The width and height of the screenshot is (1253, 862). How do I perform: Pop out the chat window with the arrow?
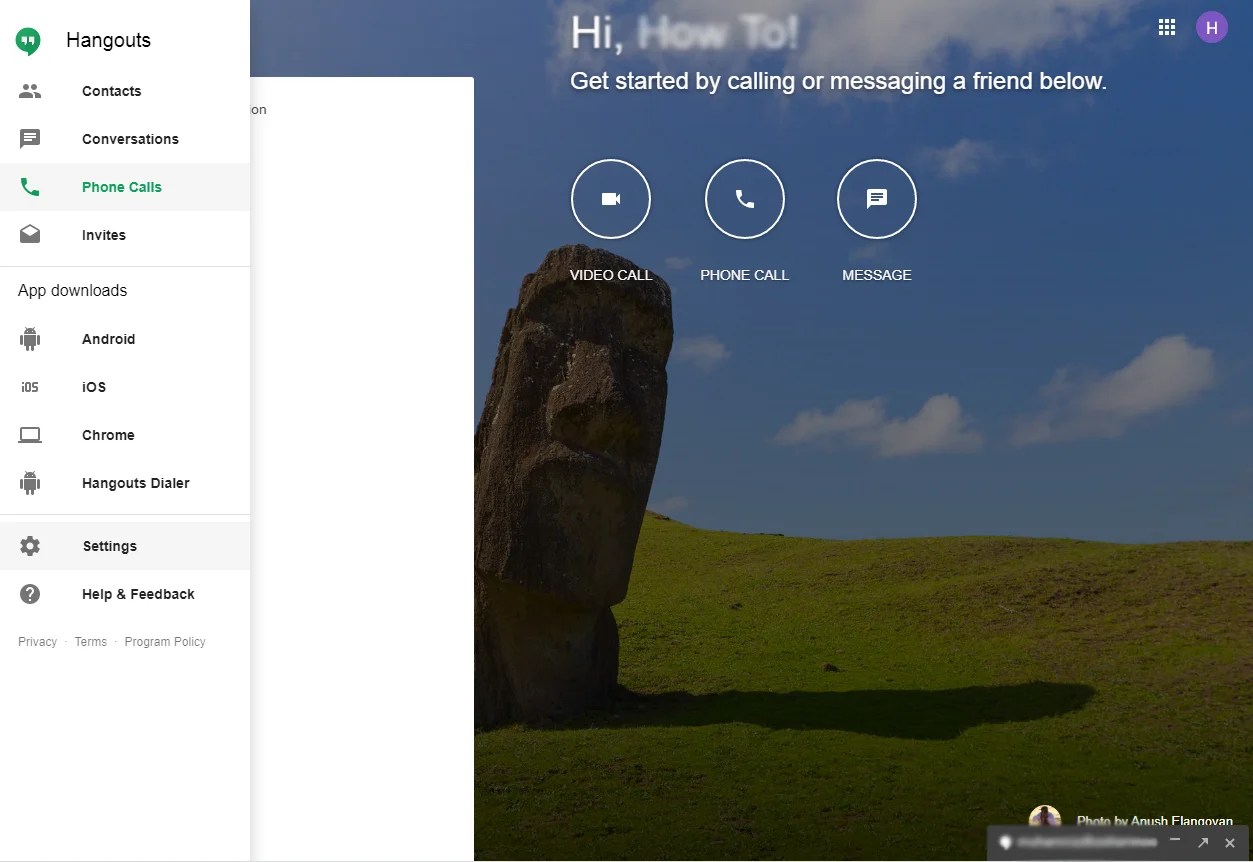(x=1203, y=843)
